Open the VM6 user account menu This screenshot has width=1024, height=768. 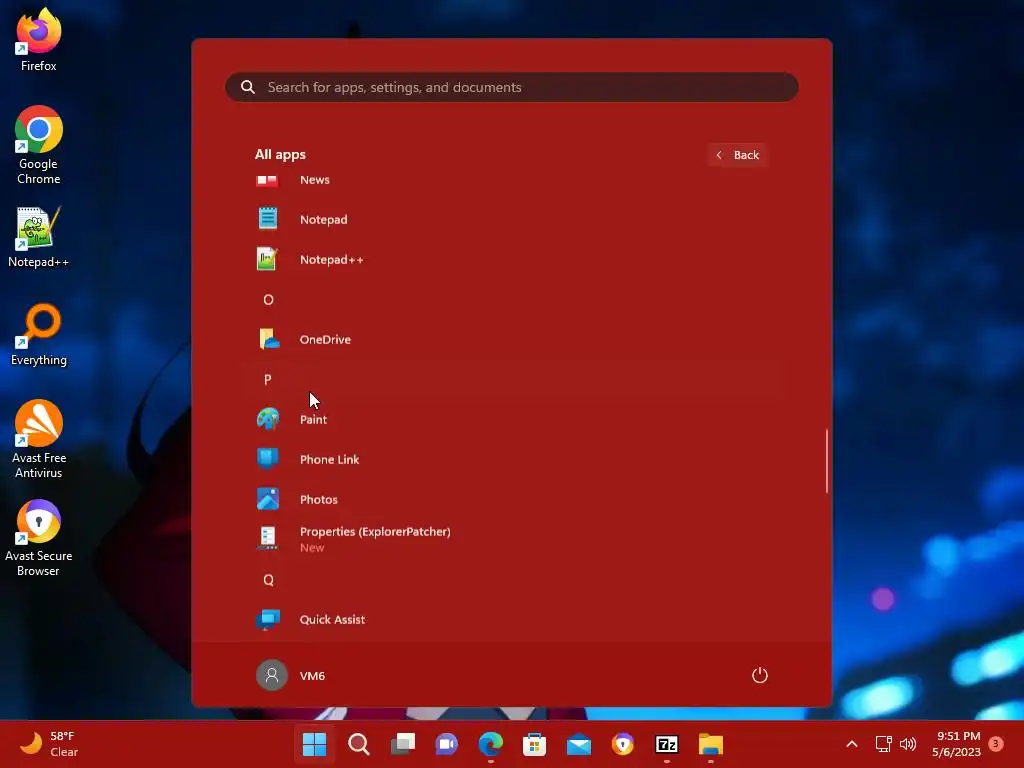pos(291,675)
